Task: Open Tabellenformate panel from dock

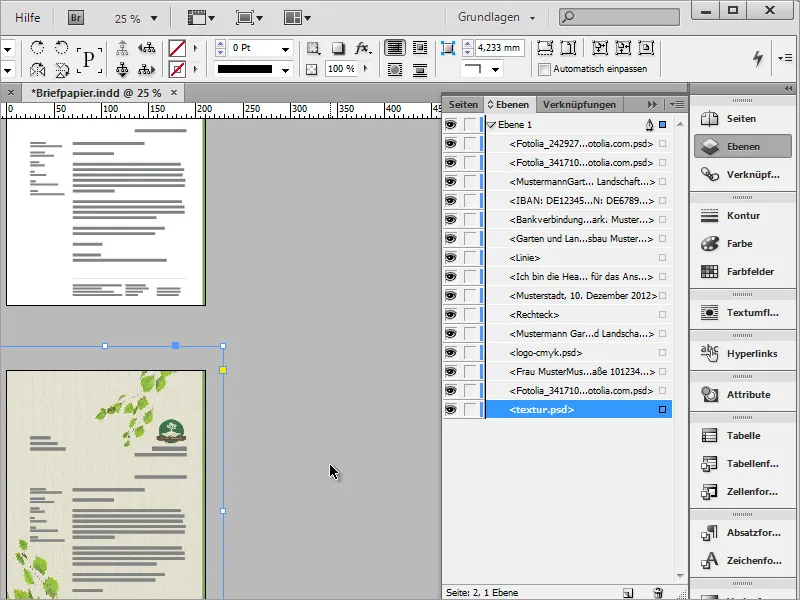Action: tap(742, 463)
